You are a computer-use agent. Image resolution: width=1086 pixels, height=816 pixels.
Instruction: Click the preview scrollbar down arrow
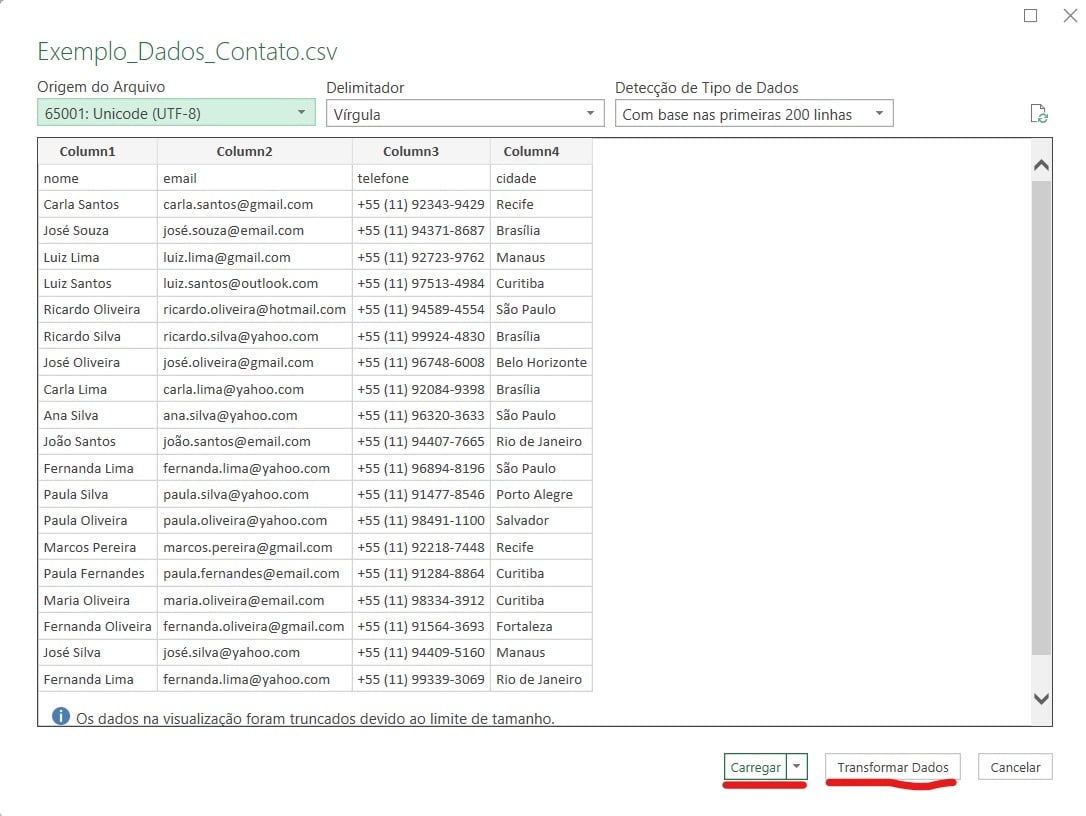click(x=1041, y=698)
